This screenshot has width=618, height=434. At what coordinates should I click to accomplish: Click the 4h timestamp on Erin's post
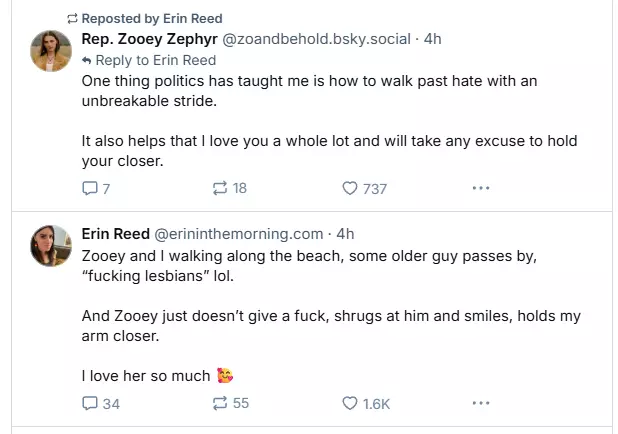point(345,234)
